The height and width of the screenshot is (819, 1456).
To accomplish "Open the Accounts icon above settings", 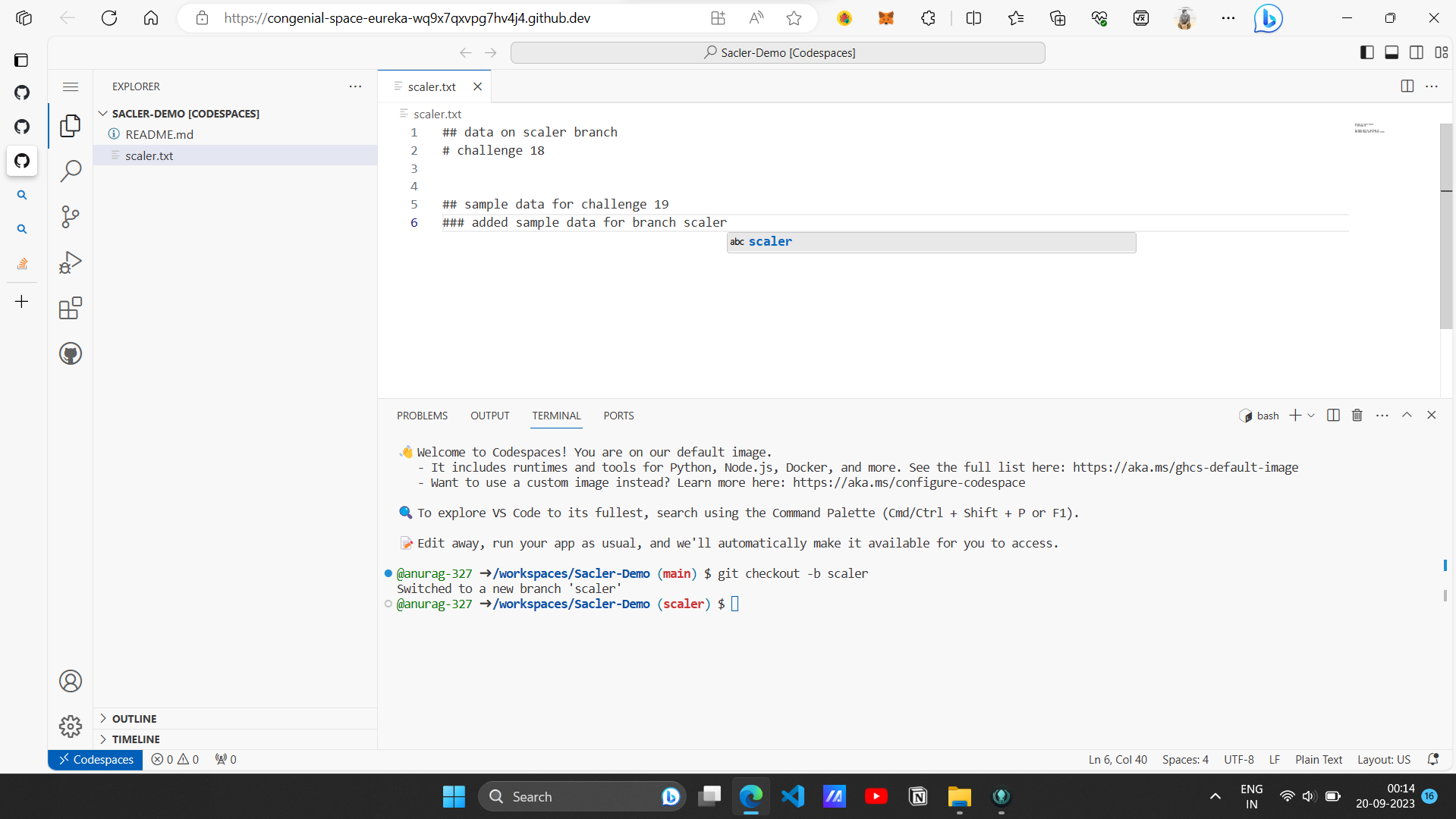I will 70,680.
